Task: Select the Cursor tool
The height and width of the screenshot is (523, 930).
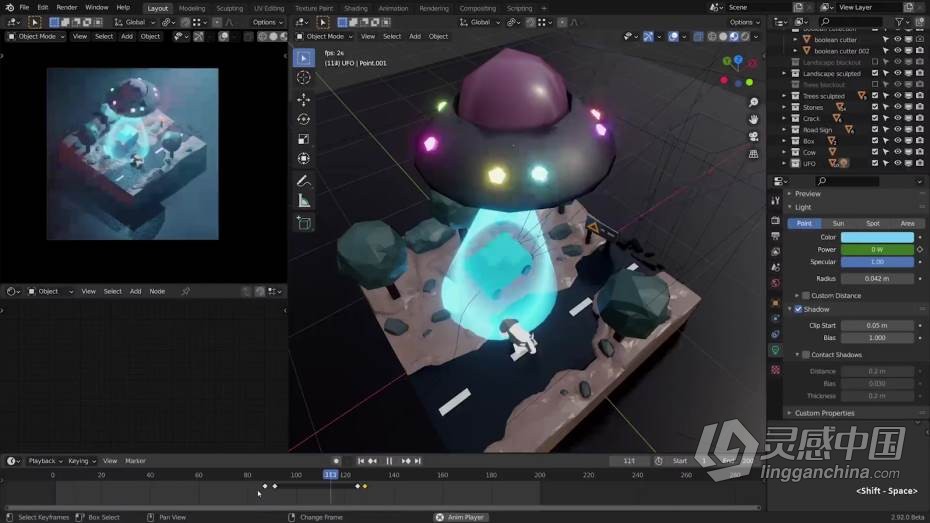Action: [x=304, y=78]
